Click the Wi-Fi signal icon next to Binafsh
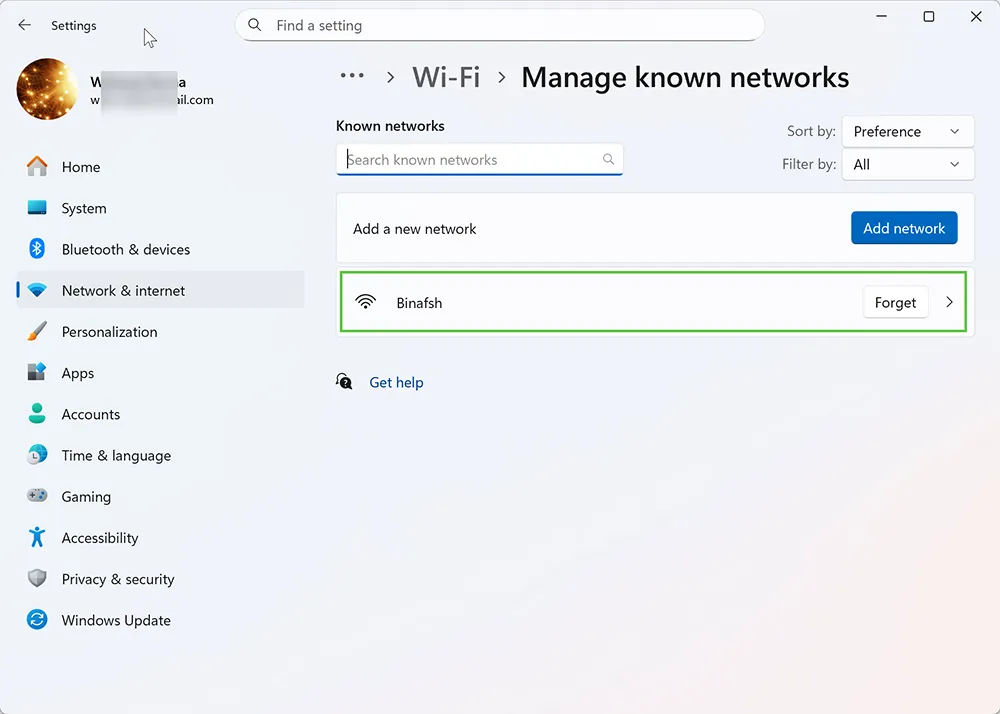The image size is (1000, 714). coord(366,302)
